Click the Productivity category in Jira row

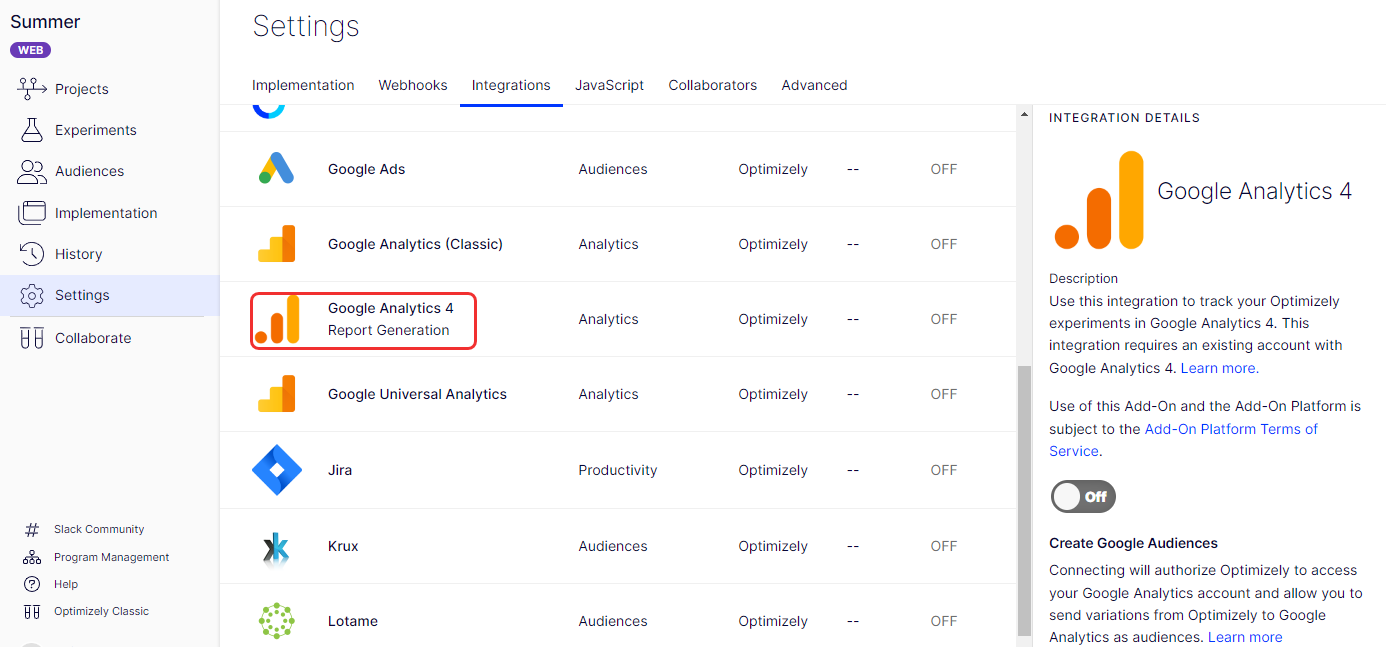[618, 470]
